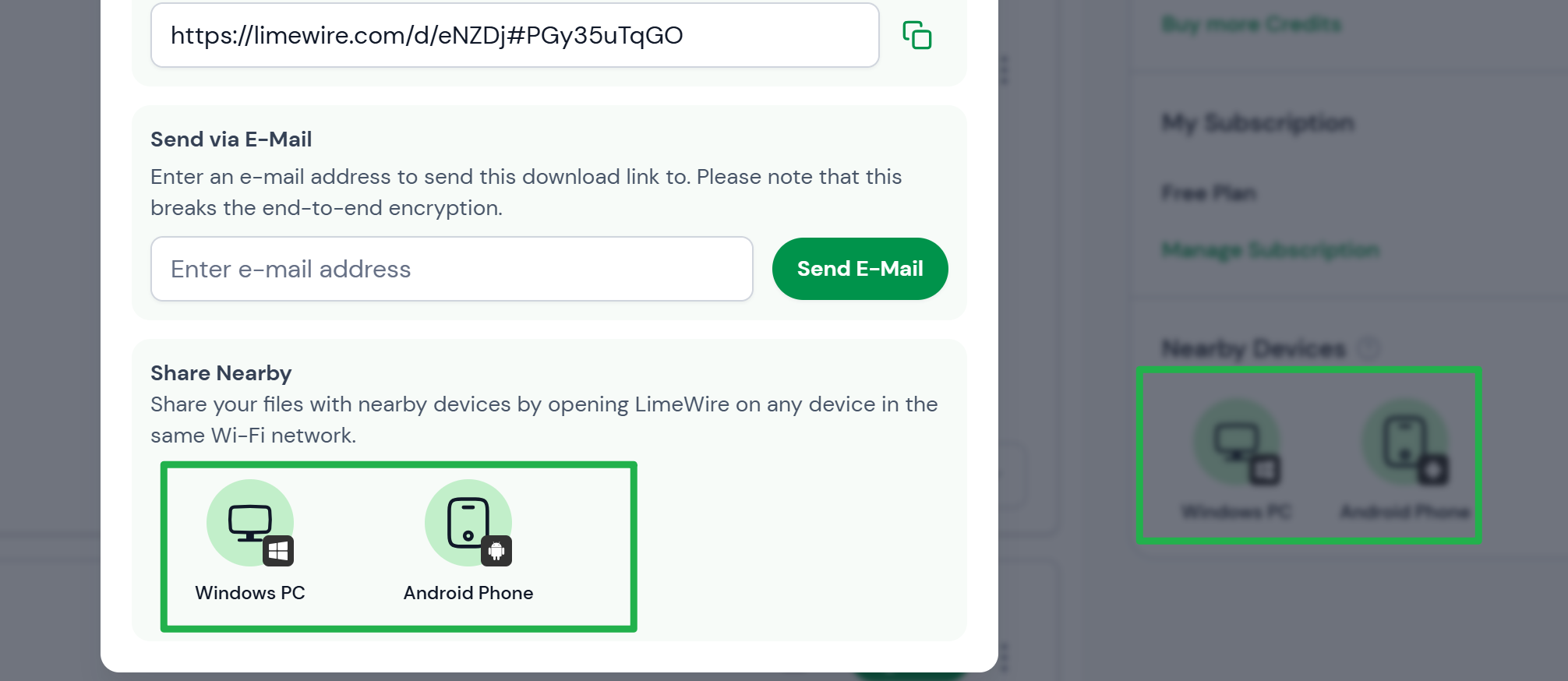Click the help icon beside Nearby Devices

1368,348
